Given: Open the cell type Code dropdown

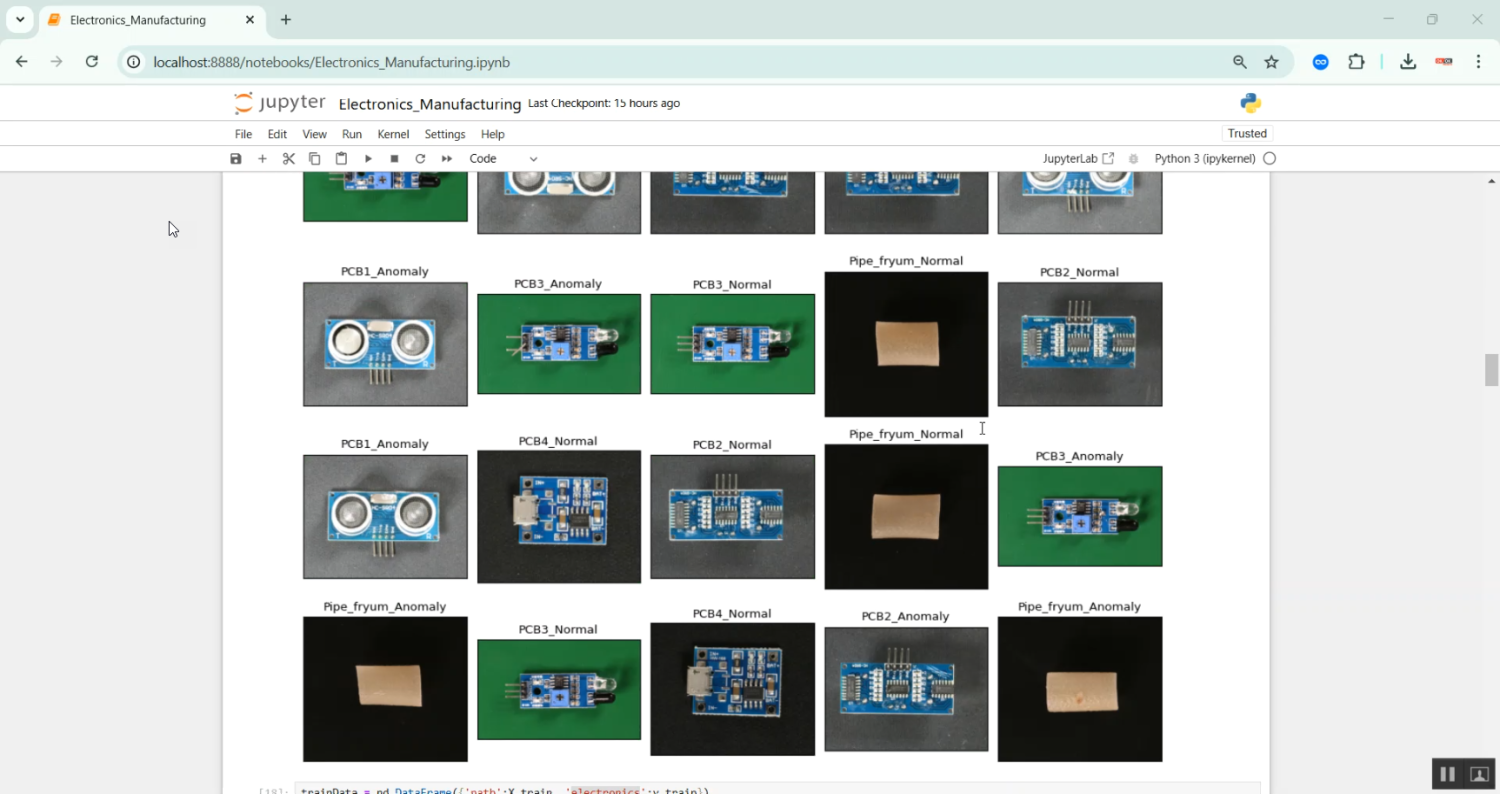Looking at the screenshot, I should click(x=503, y=159).
